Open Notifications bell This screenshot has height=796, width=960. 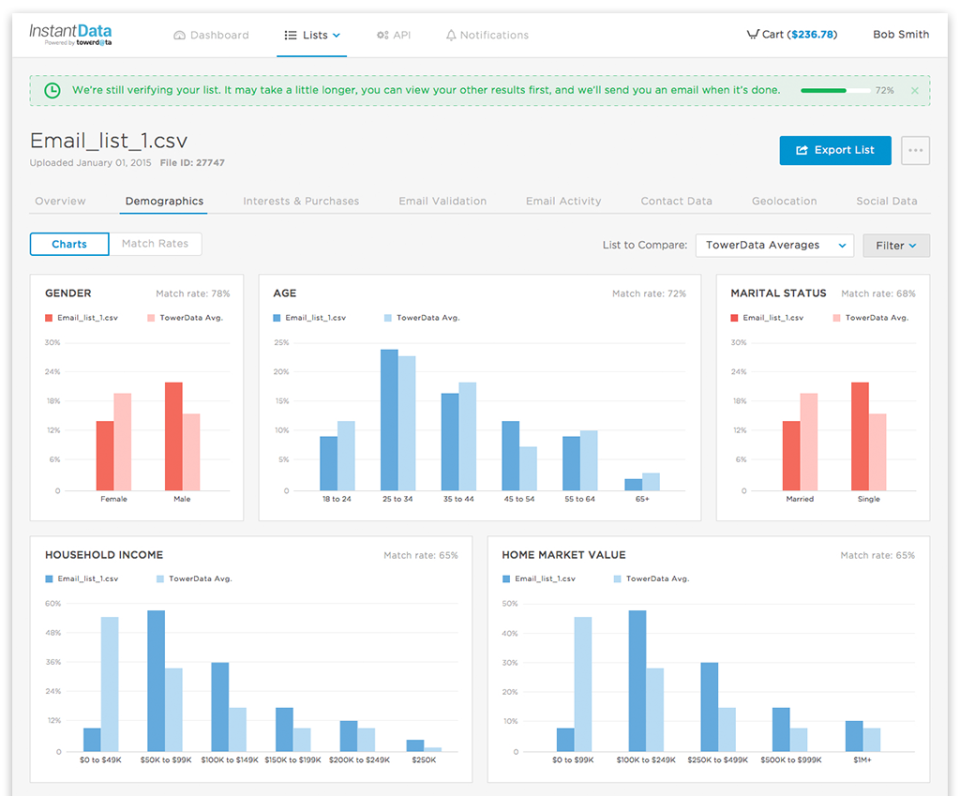click(487, 35)
